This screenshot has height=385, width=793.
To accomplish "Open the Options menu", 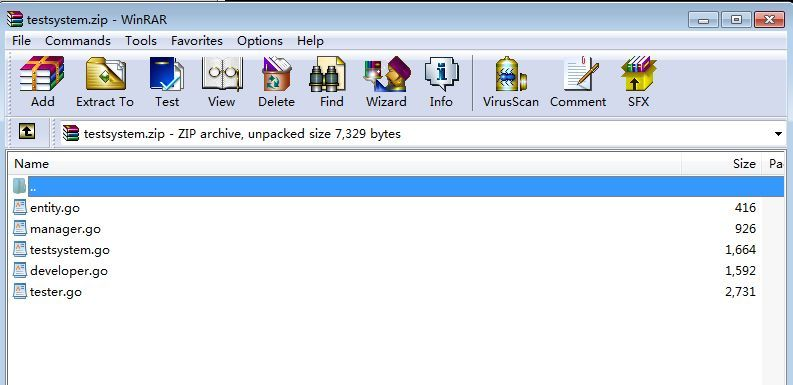I will click(260, 41).
